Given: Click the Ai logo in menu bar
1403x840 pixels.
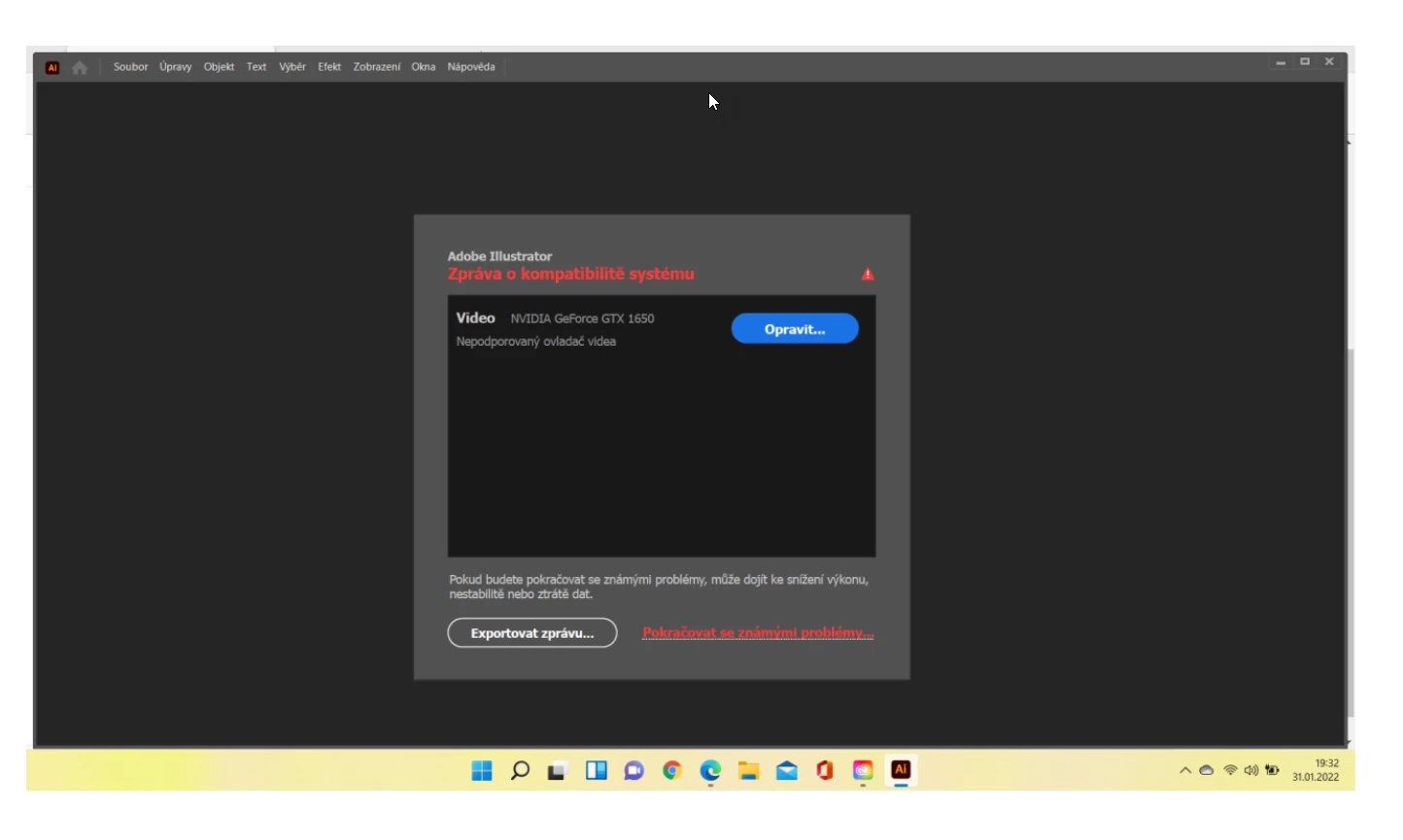Looking at the screenshot, I should point(52,67).
